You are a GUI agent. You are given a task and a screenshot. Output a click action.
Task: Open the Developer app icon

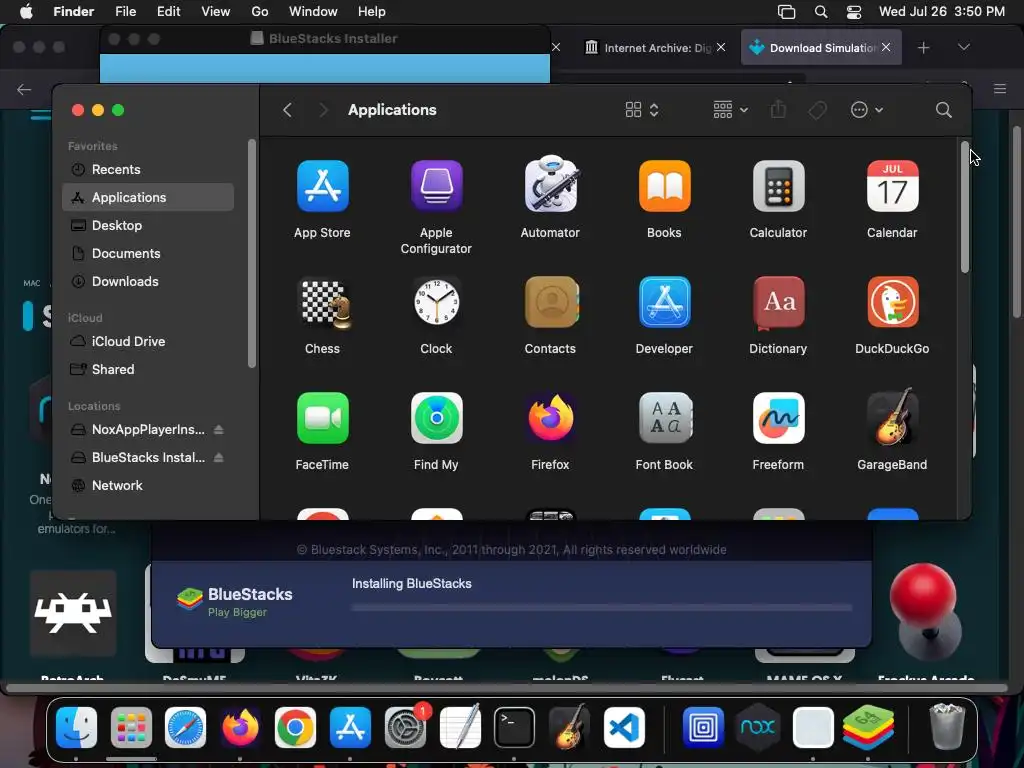click(x=664, y=302)
